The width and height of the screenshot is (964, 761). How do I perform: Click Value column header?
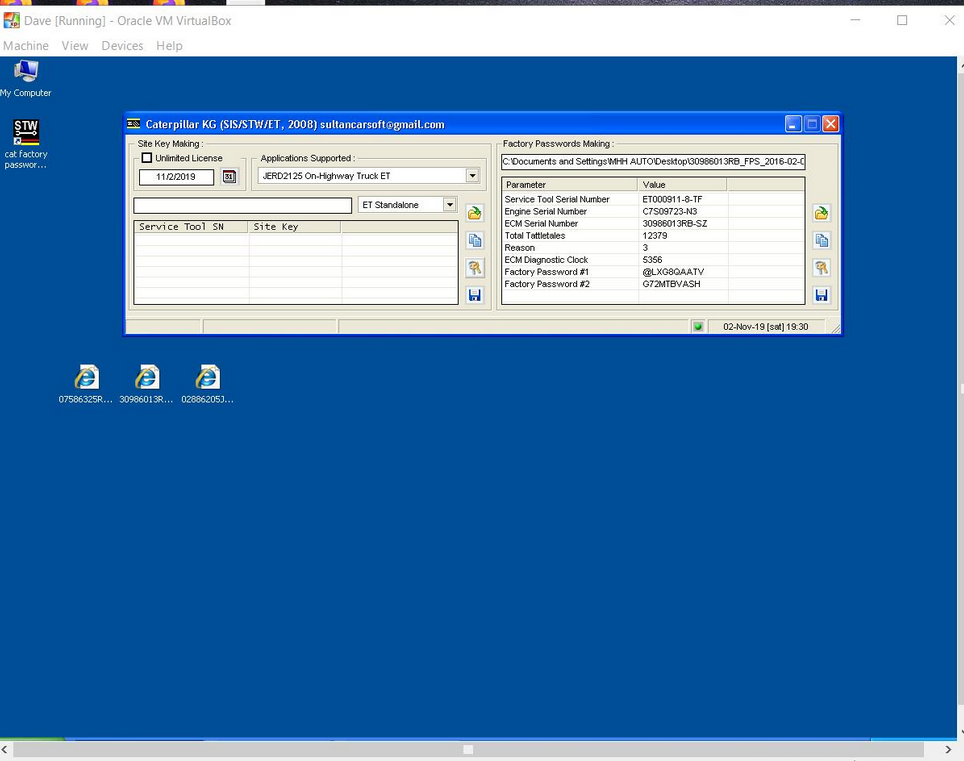(x=682, y=184)
